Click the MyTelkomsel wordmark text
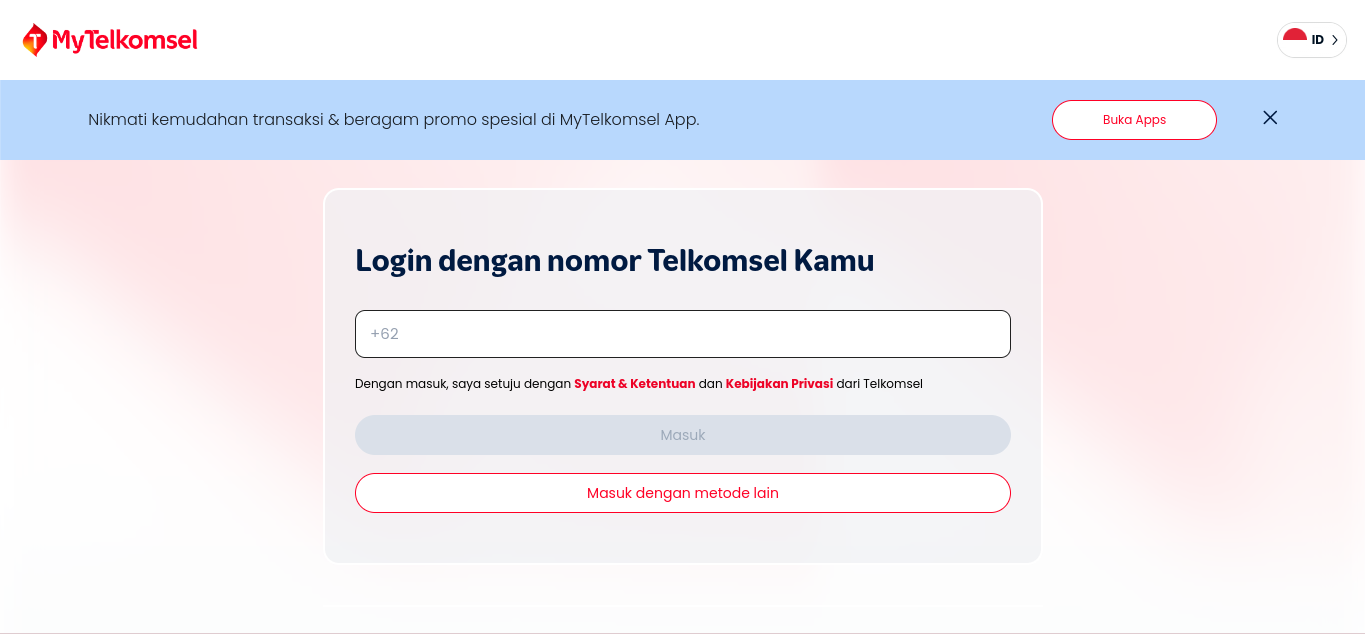Viewport: 1365px width, 634px height. (x=125, y=40)
